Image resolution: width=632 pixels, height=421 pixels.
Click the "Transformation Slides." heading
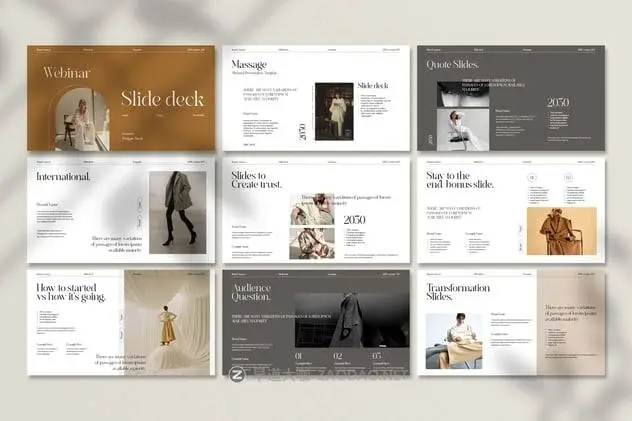(x=459, y=295)
